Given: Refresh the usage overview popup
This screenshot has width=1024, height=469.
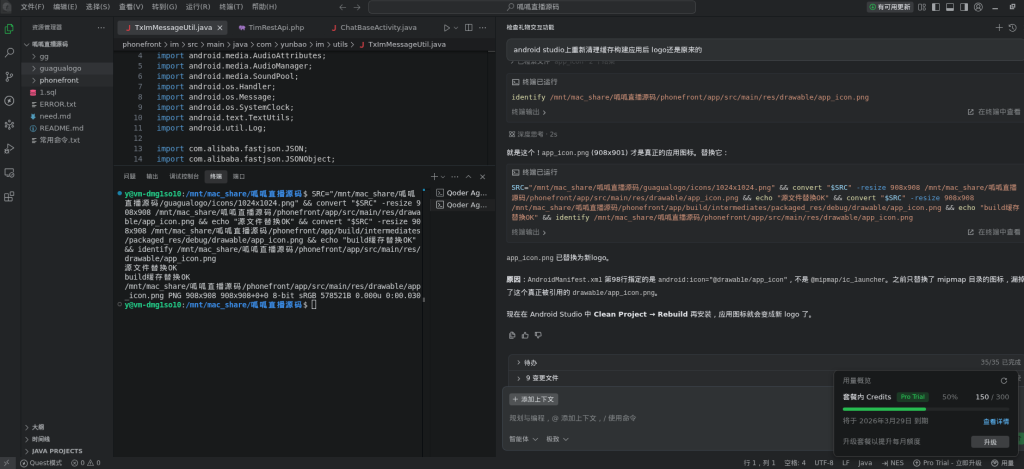Looking at the screenshot, I should click(x=1003, y=380).
